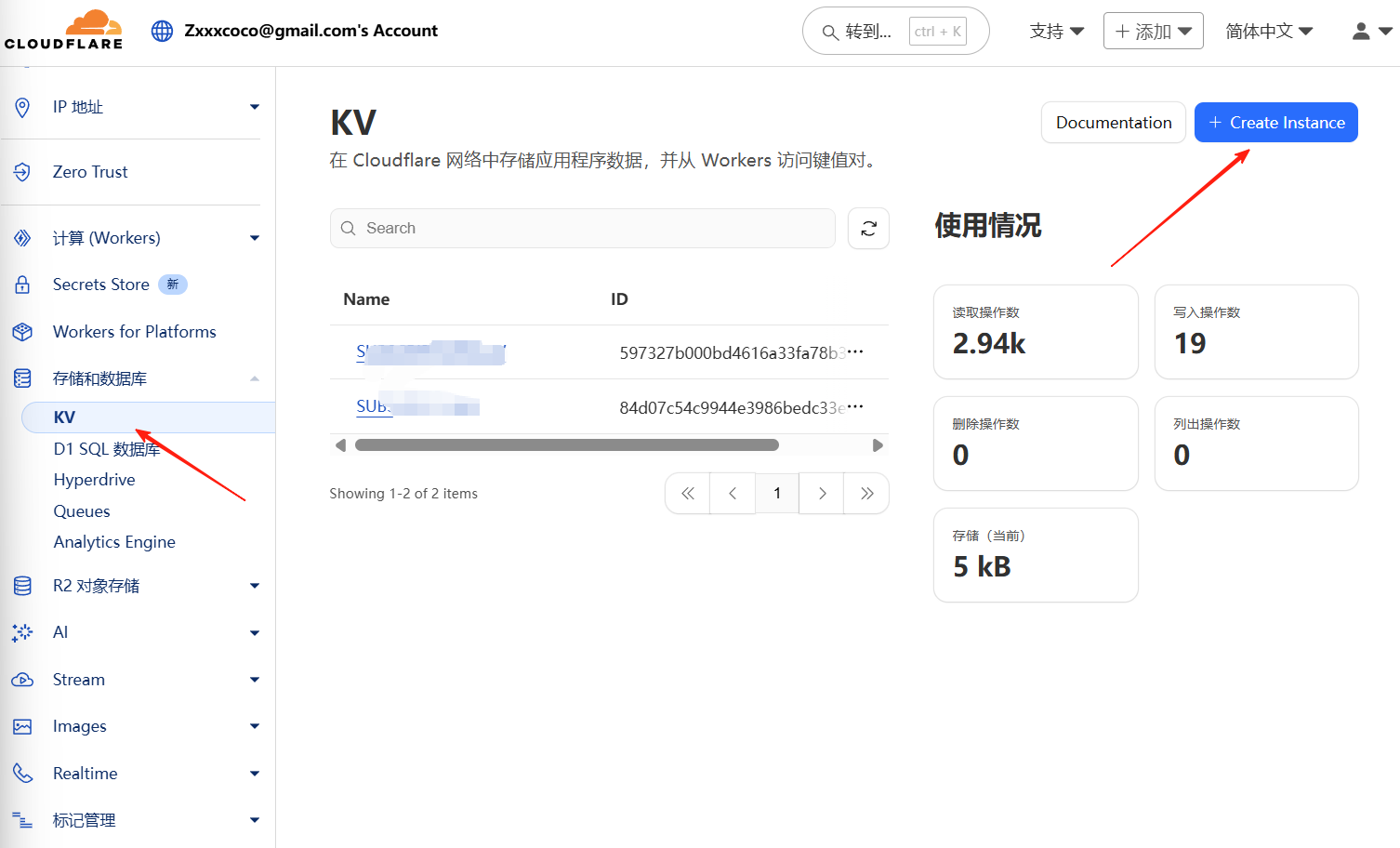
Task: Refresh the KV namespace list
Action: click(x=868, y=228)
